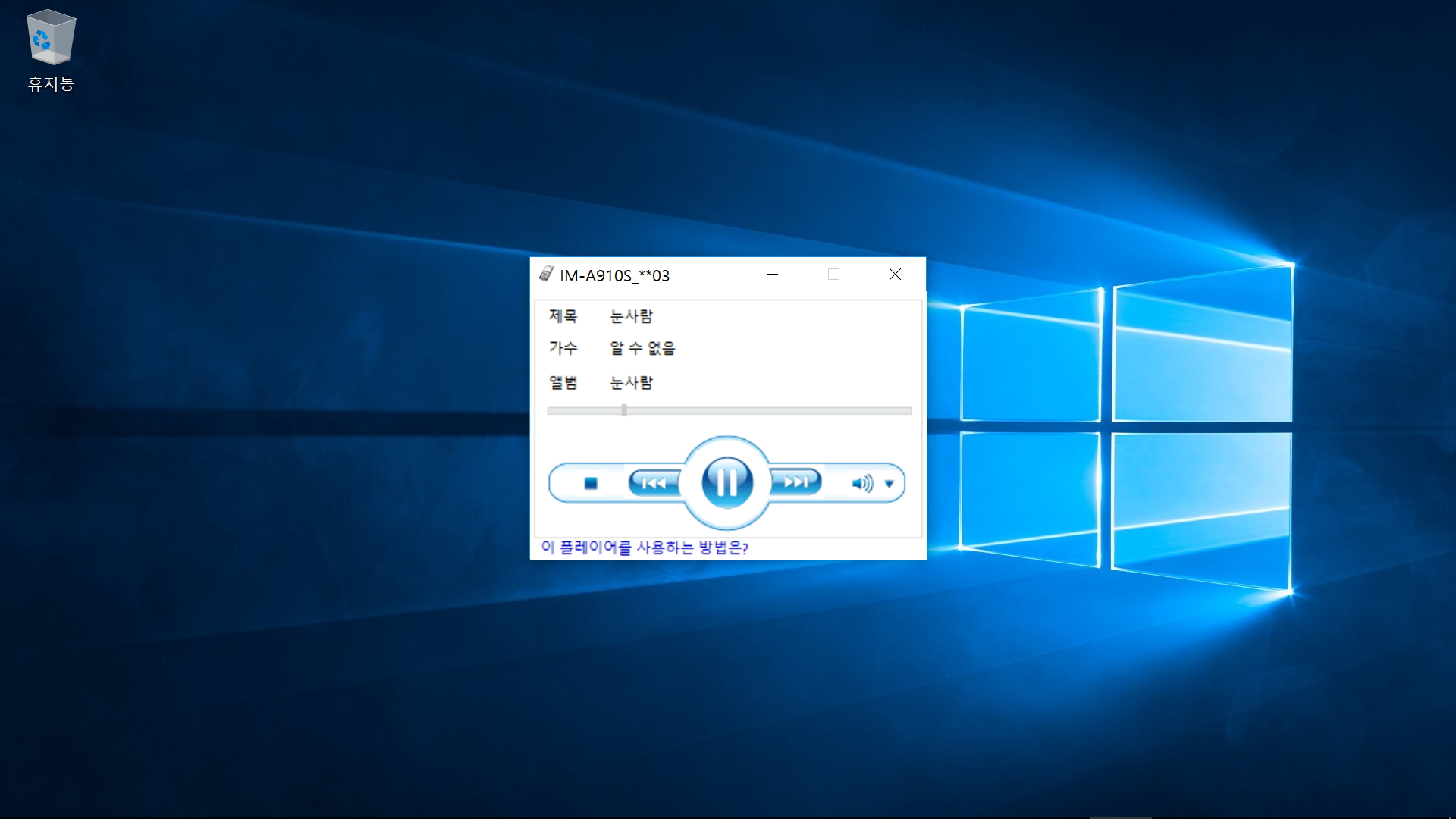The width and height of the screenshot is (1456, 819).
Task: Click the phone icon in title bar
Action: point(546,275)
